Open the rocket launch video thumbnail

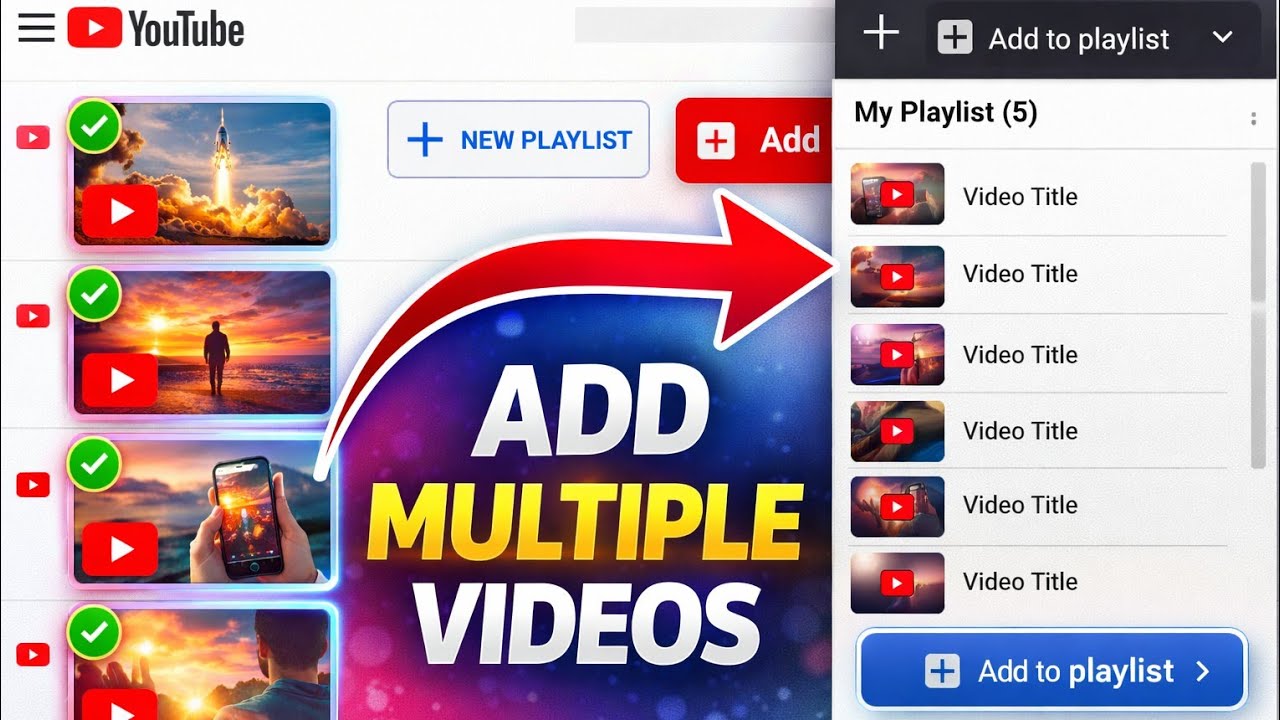point(202,174)
